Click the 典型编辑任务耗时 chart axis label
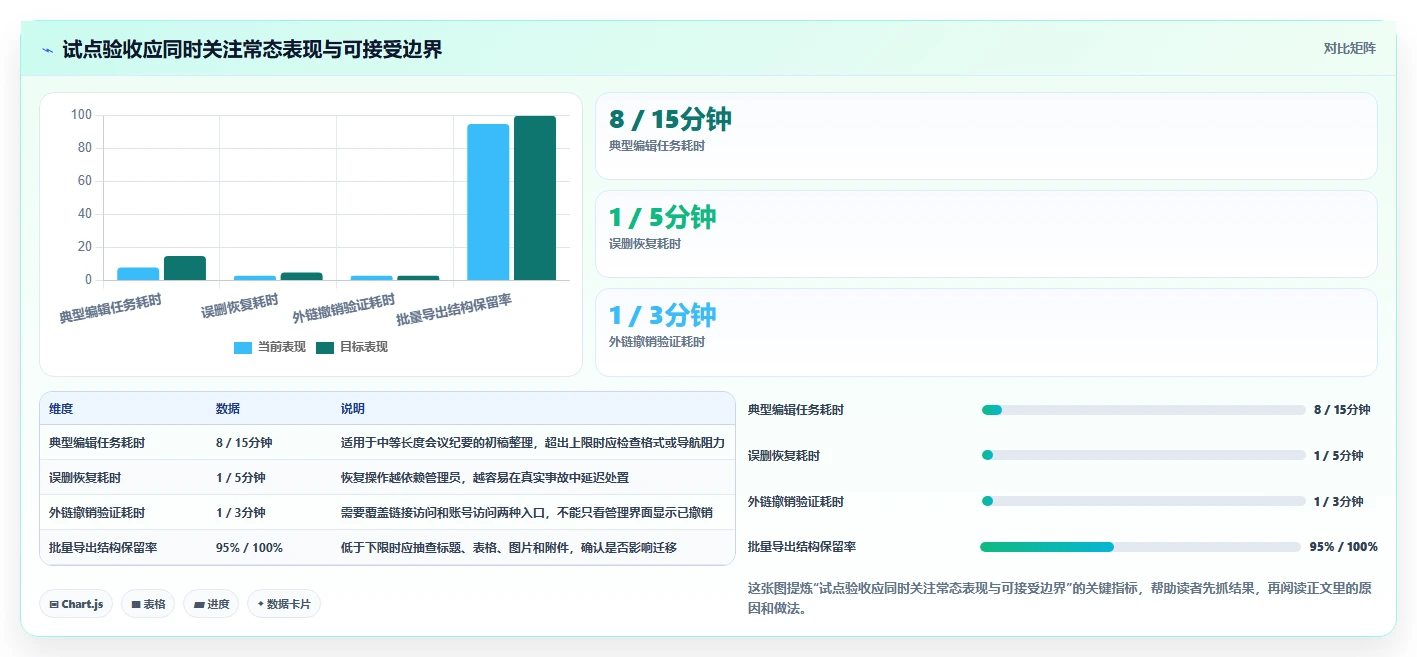 tap(110, 308)
